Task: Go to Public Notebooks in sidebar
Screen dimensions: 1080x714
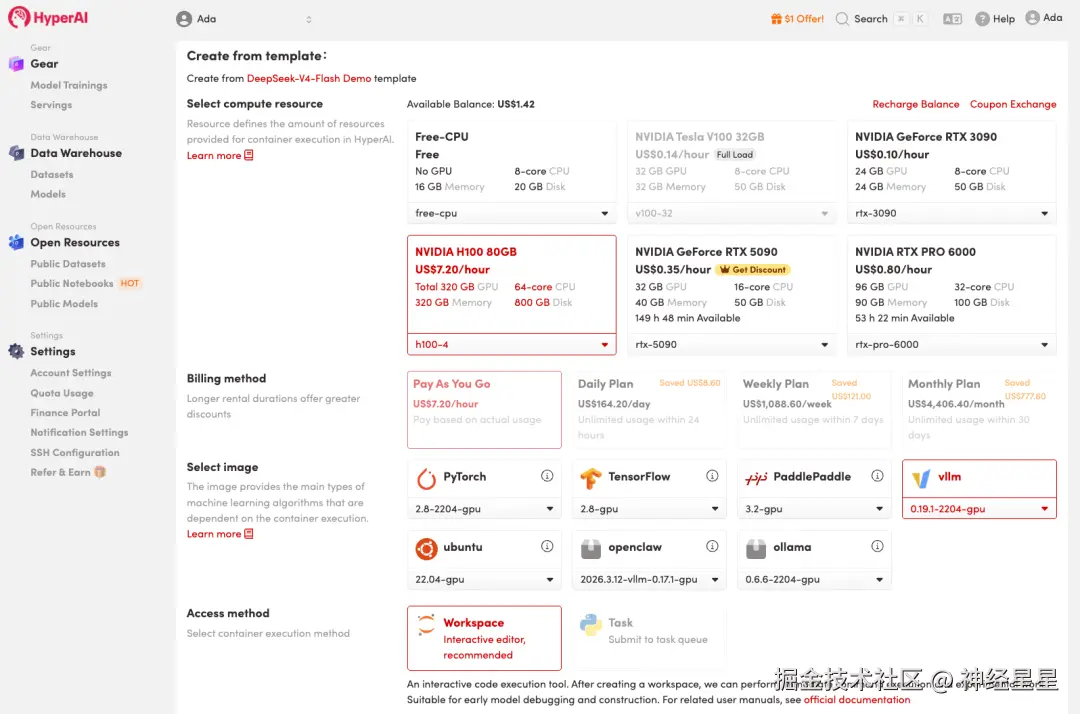Action: click(x=72, y=284)
